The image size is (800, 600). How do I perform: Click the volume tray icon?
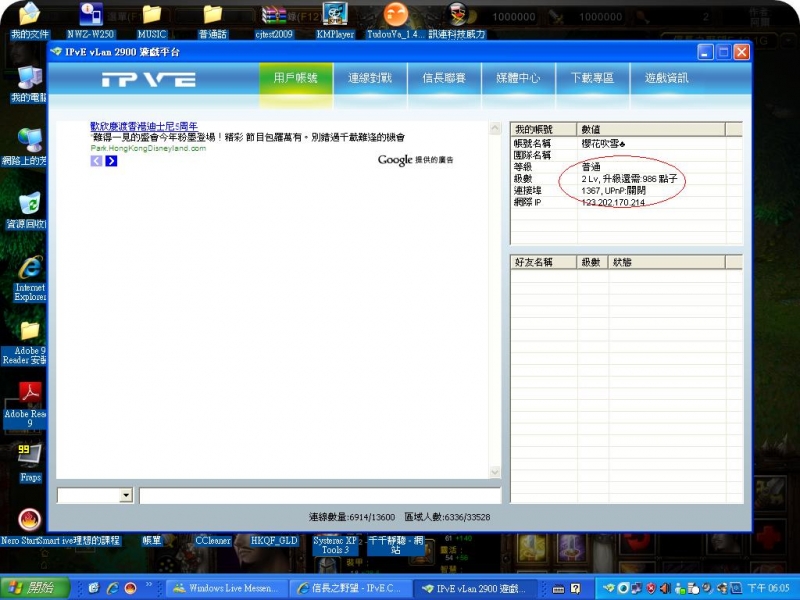click(666, 588)
